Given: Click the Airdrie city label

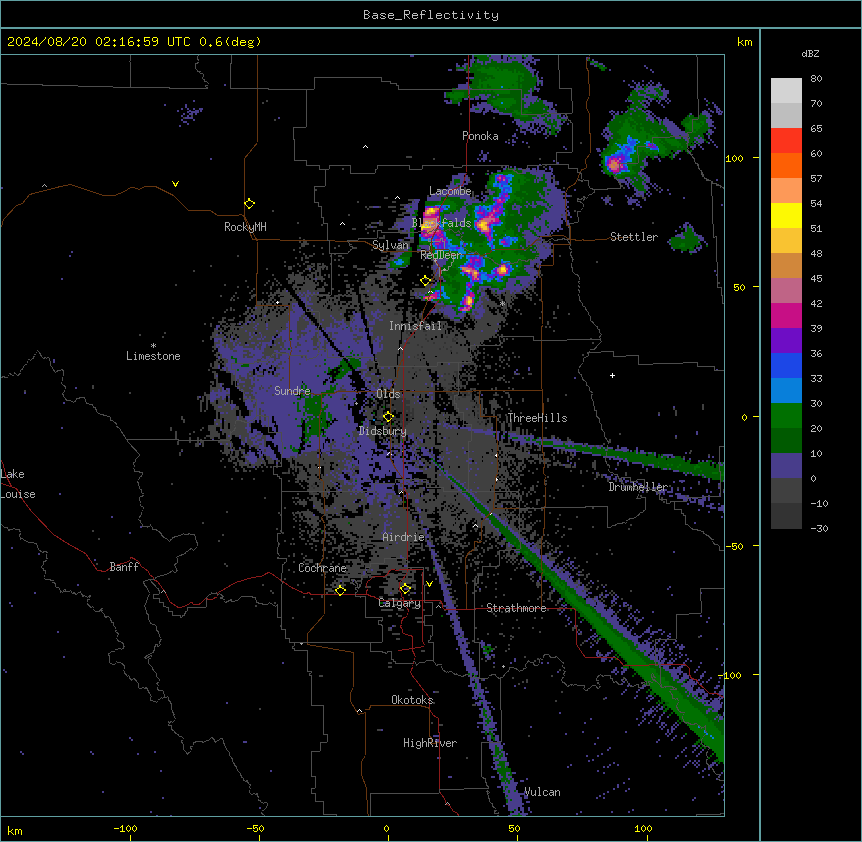Looking at the screenshot, I should (403, 537).
